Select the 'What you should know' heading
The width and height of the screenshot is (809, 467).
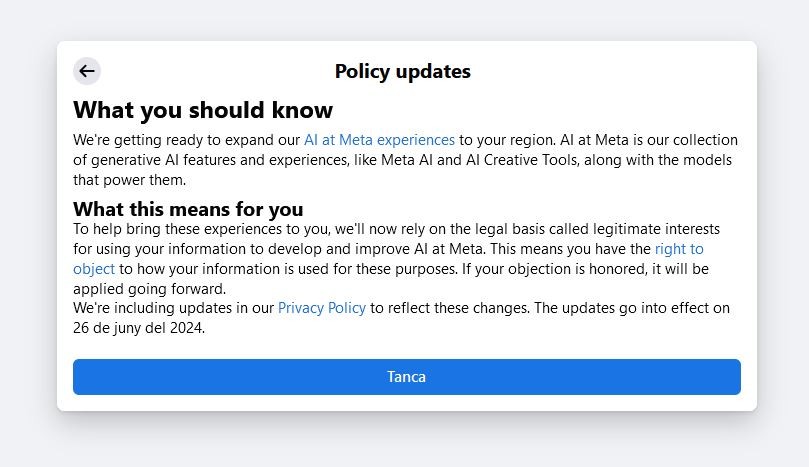click(x=203, y=110)
